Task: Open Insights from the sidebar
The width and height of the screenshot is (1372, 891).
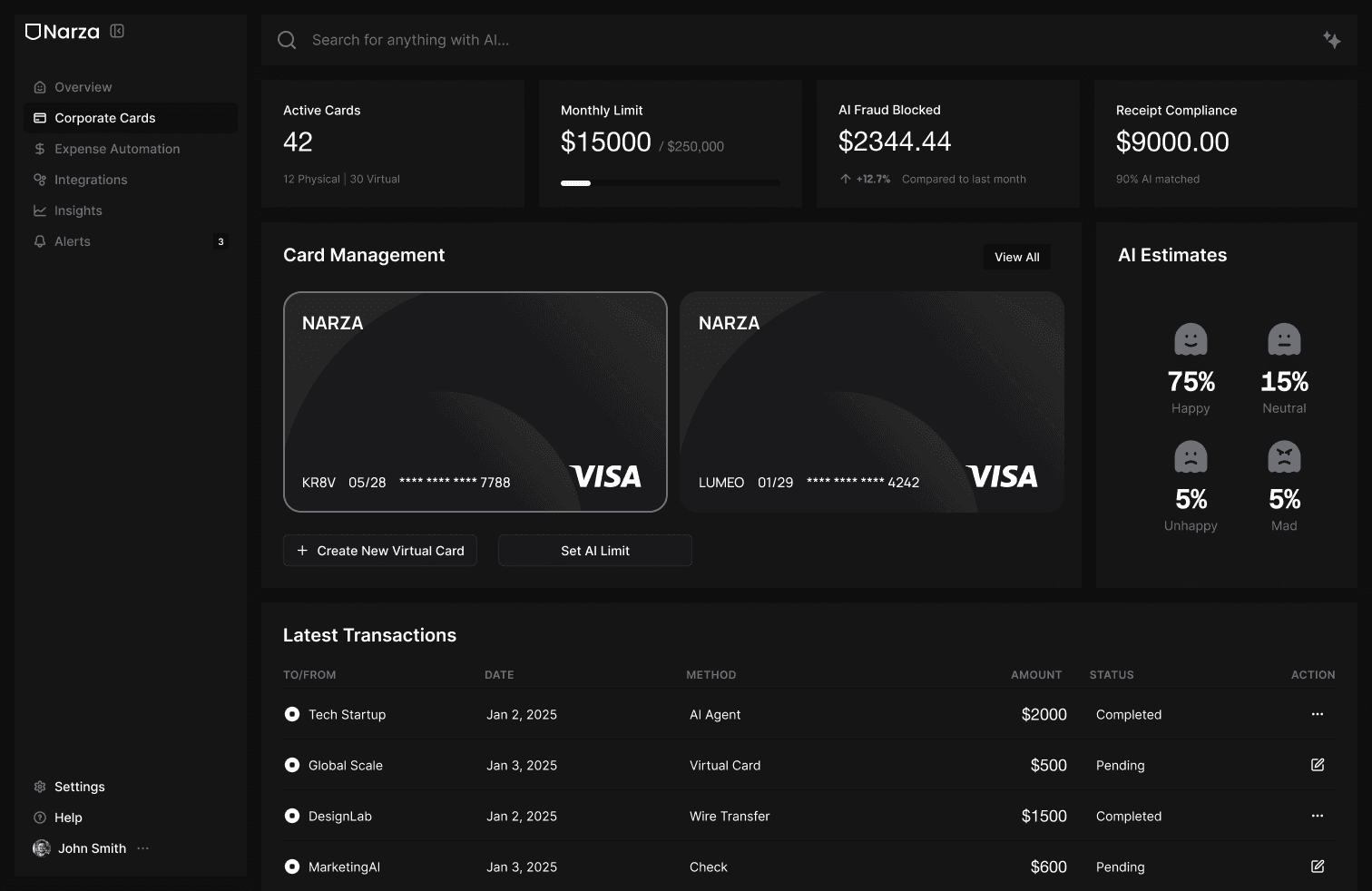Action: pyautogui.click(x=78, y=210)
